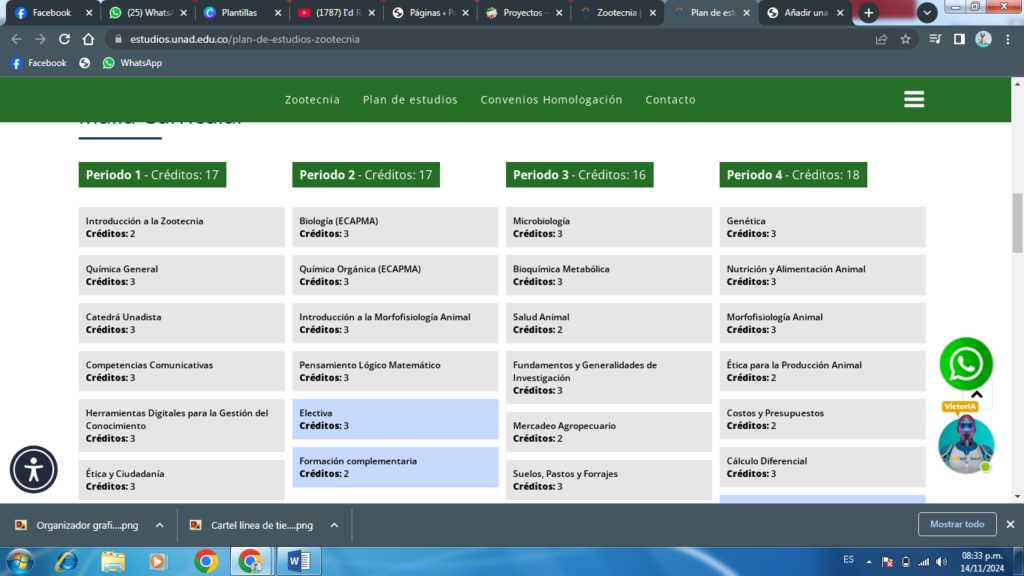Open the VictorIA assistant avatar
The height and width of the screenshot is (576, 1024).
pos(966,445)
